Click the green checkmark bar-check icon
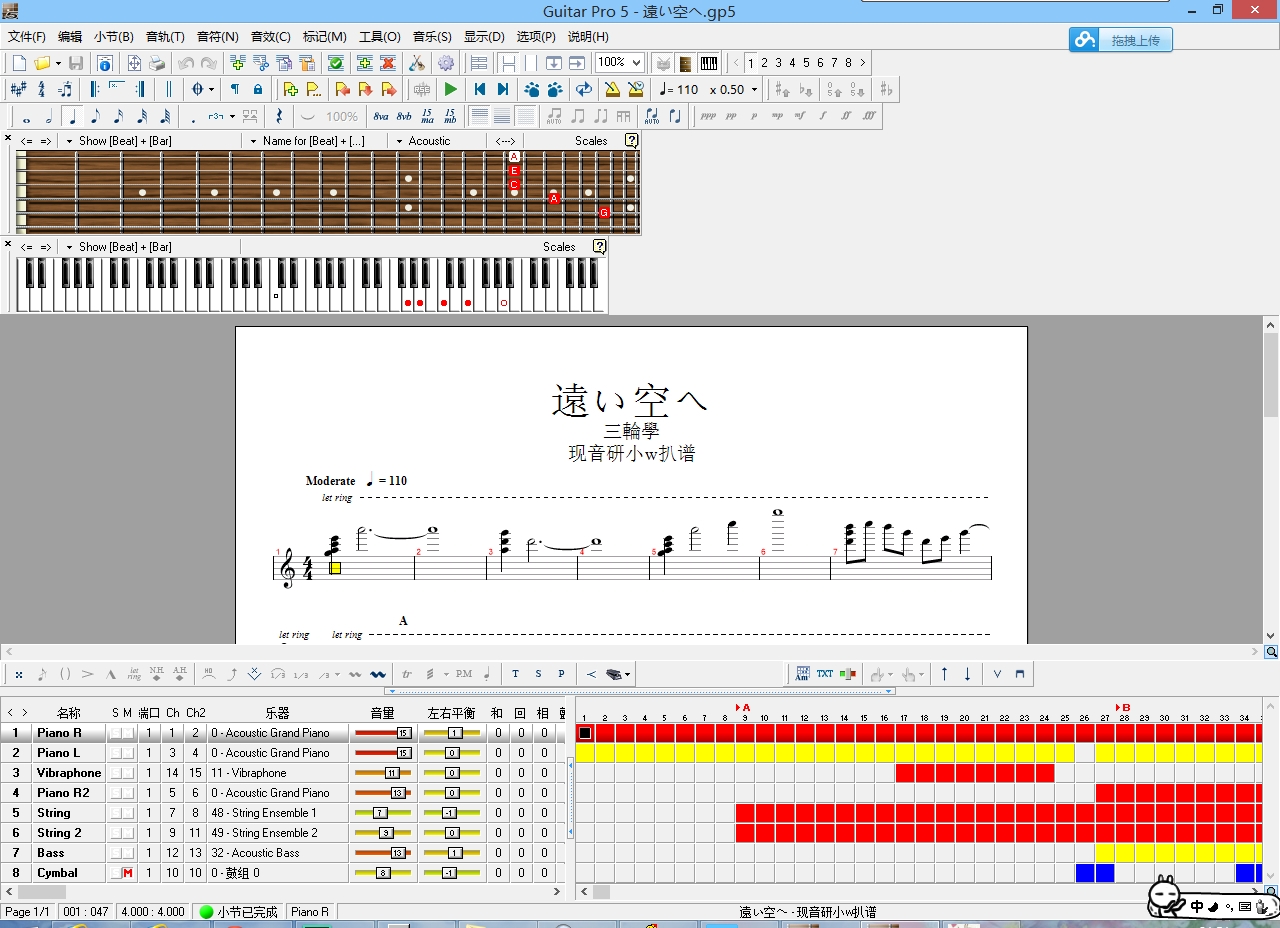The width and height of the screenshot is (1280, 928). coord(336,63)
